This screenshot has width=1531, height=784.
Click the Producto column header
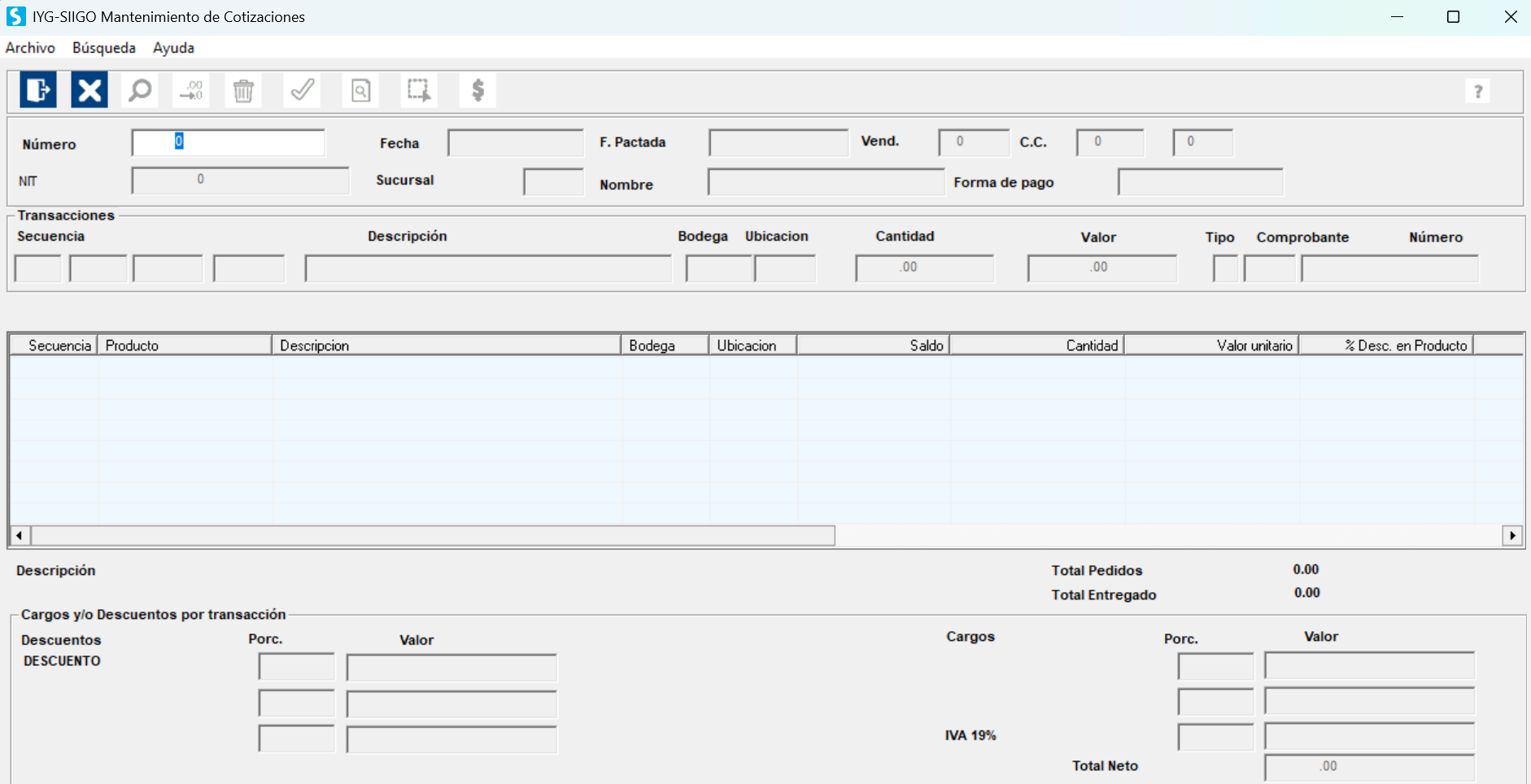click(184, 346)
